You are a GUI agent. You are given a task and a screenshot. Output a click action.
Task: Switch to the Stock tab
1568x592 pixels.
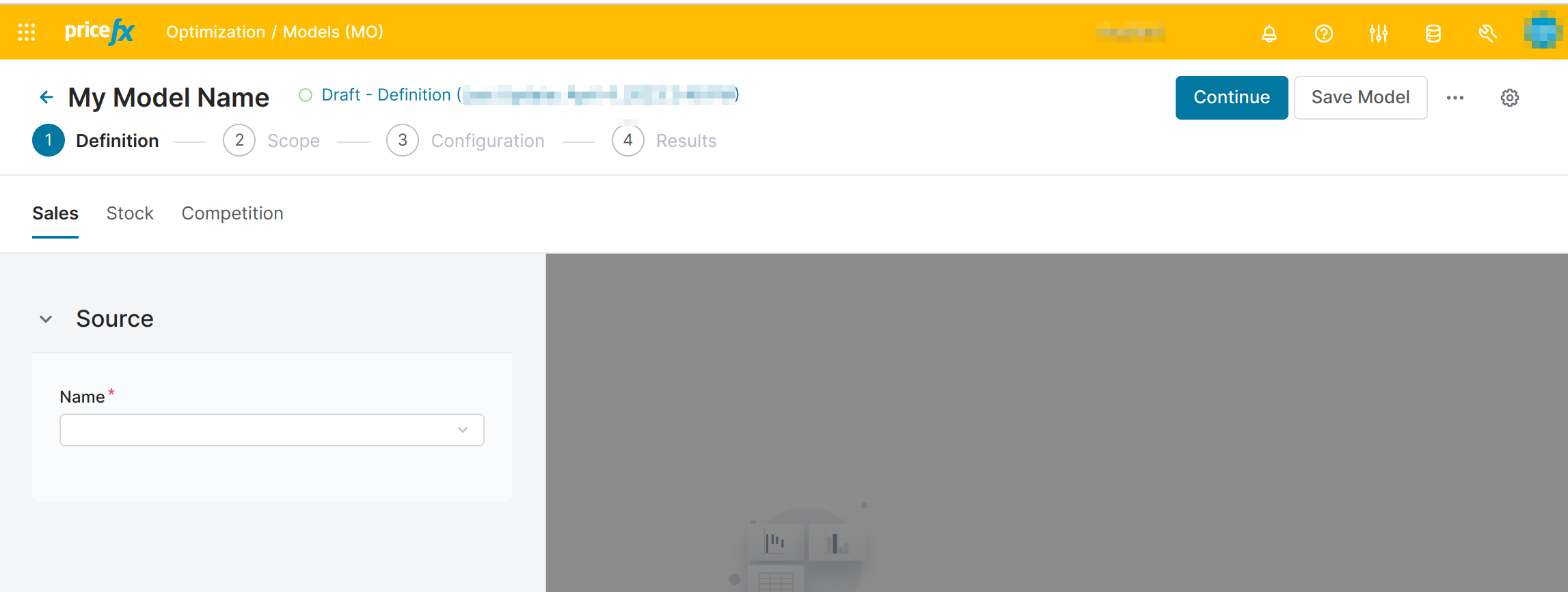pyautogui.click(x=130, y=213)
